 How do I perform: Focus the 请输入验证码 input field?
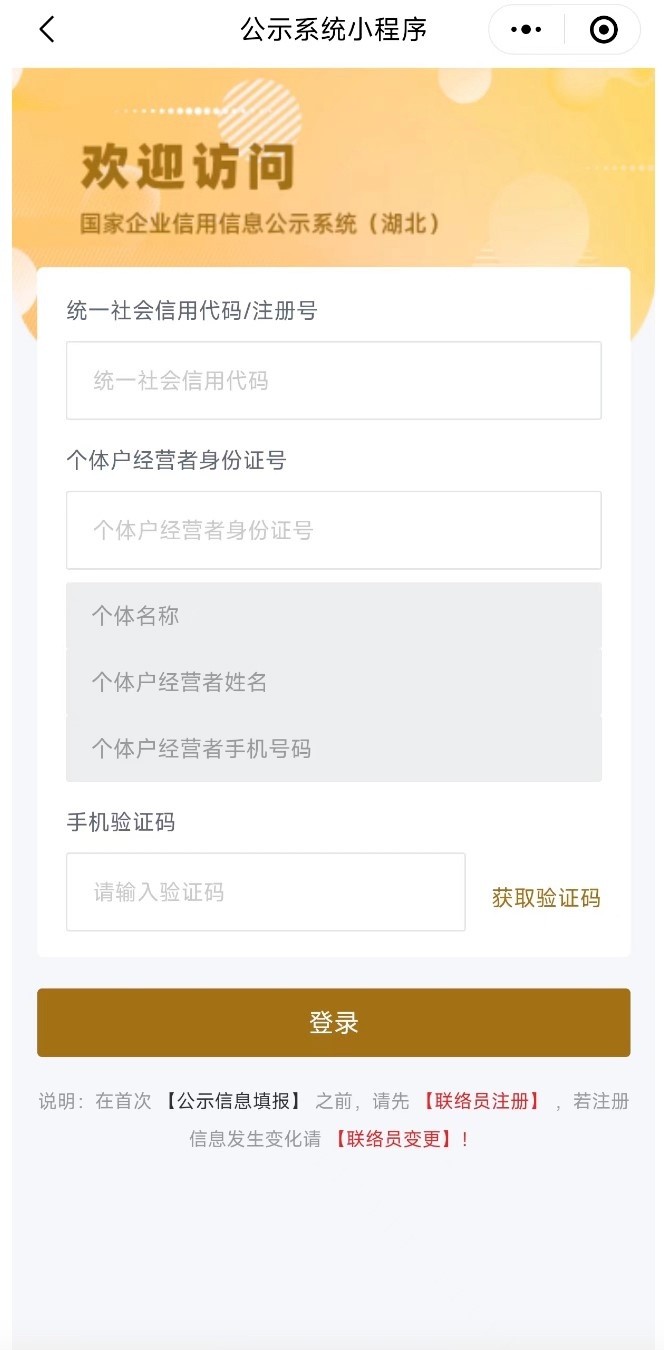(265, 892)
